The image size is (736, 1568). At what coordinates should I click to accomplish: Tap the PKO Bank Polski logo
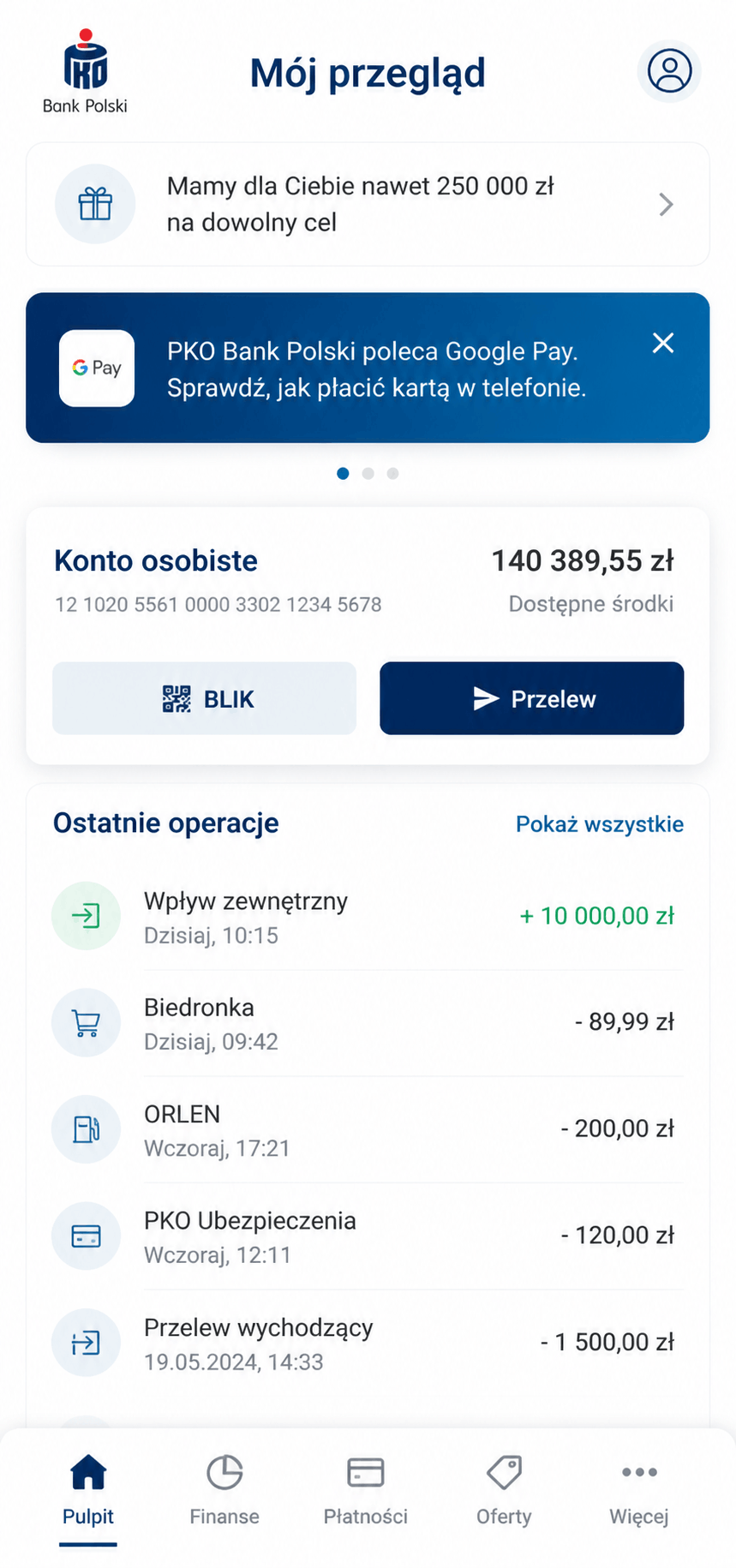point(85,71)
